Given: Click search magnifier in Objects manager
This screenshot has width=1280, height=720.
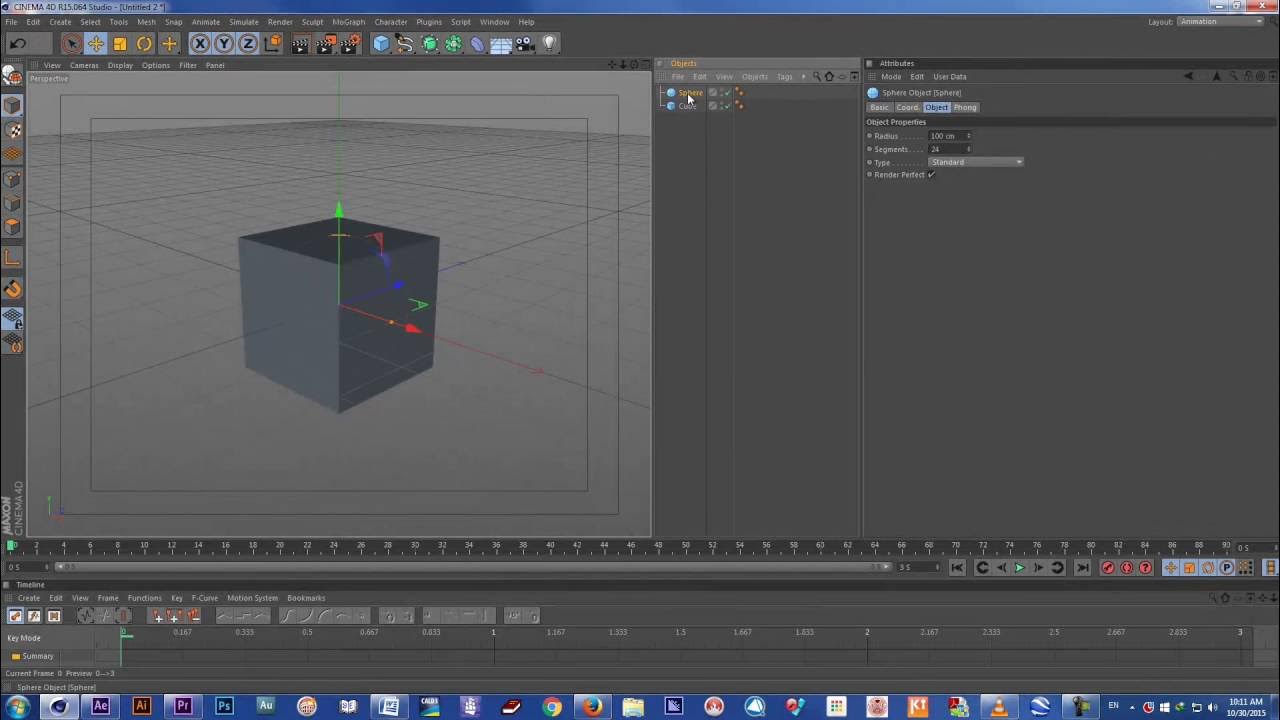Looking at the screenshot, I should (x=816, y=77).
